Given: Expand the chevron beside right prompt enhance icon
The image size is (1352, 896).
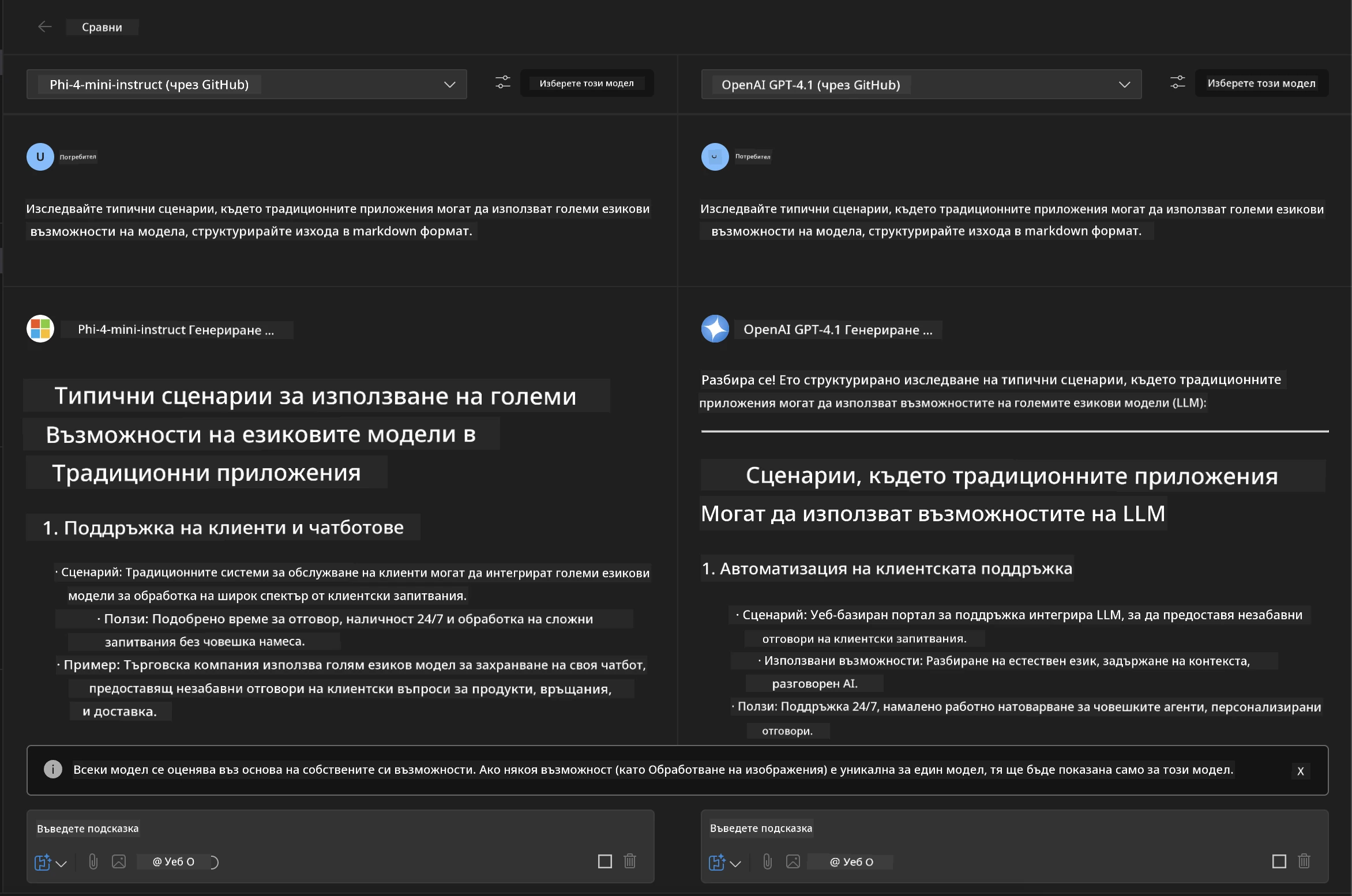Looking at the screenshot, I should click(x=735, y=863).
